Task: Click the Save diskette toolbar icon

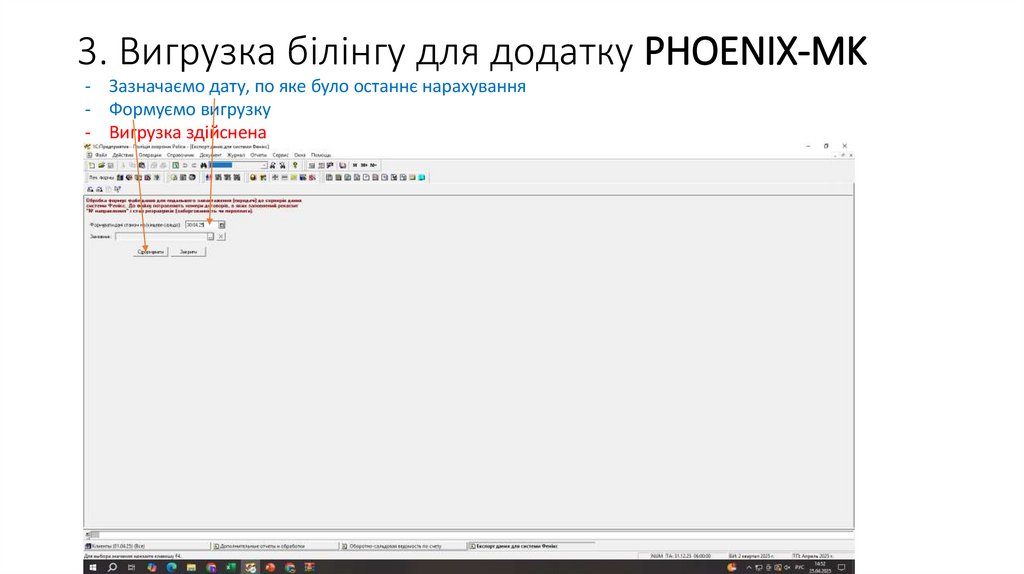Action: (110, 165)
